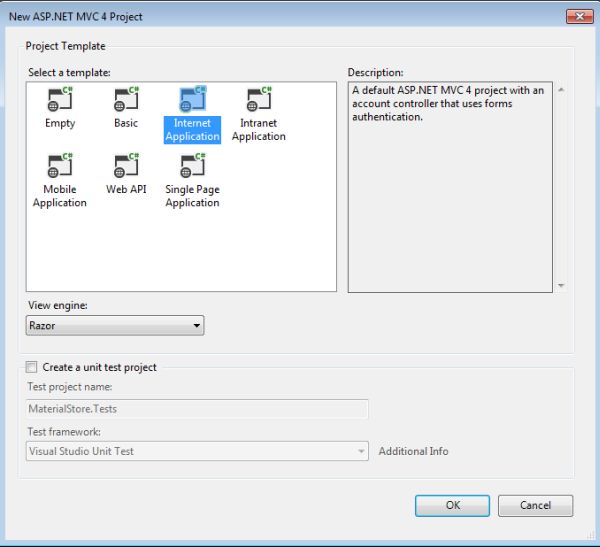Viewport: 600px width, 547px height.
Task: Select the Single Page Application icon
Action: click(192, 165)
